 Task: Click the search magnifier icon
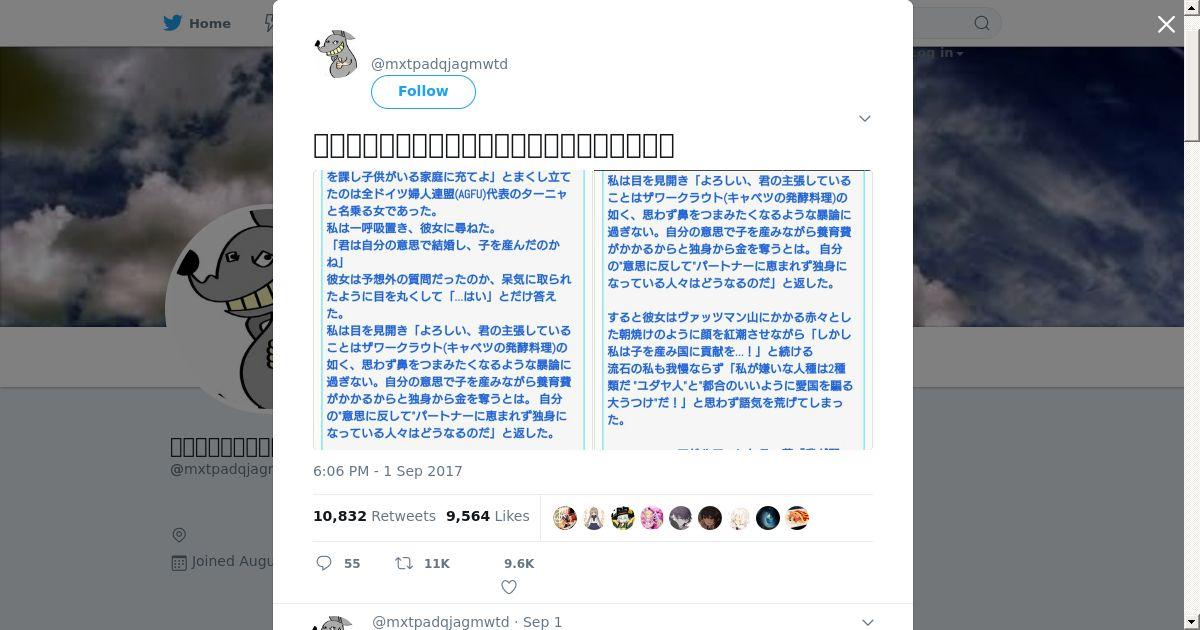click(x=982, y=23)
